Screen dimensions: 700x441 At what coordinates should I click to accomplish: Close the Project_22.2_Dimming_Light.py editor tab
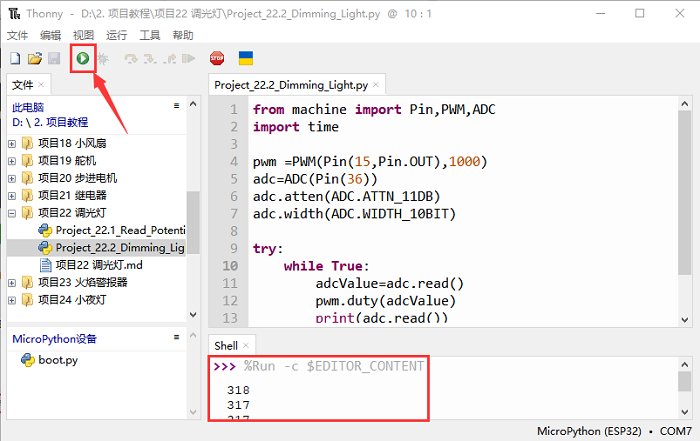click(377, 85)
